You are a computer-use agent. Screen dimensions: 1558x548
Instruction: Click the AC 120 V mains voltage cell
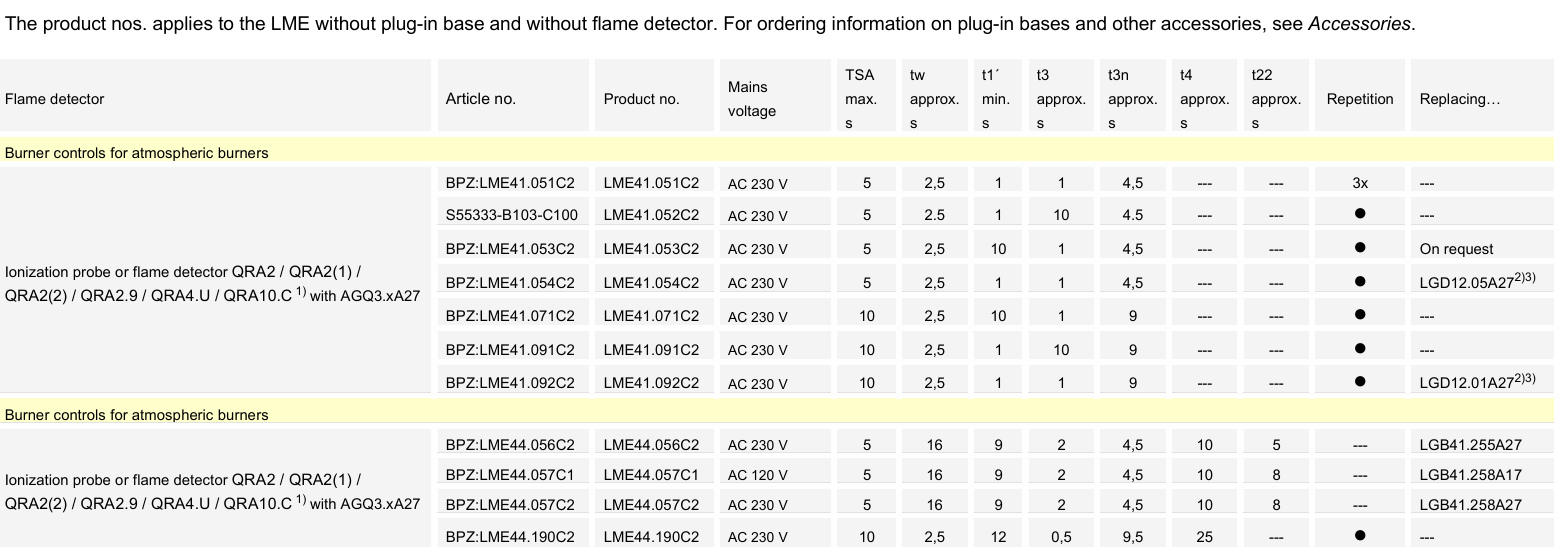758,477
